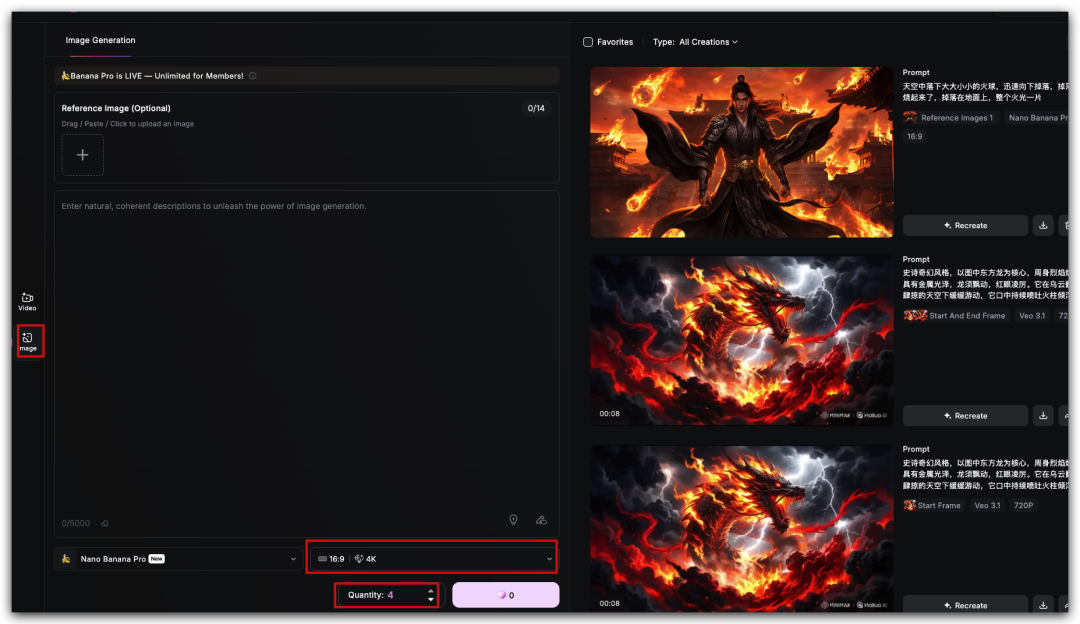Click the banana icon of the model selector
The height and width of the screenshot is (624, 1080).
tap(66, 559)
